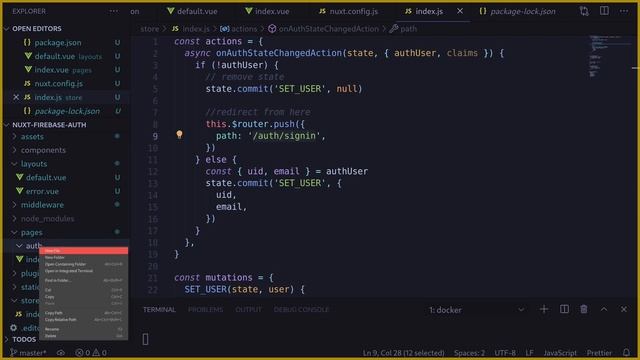The image size is (640, 360).
Task: Expand the TODOS section
Action: tap(24, 340)
